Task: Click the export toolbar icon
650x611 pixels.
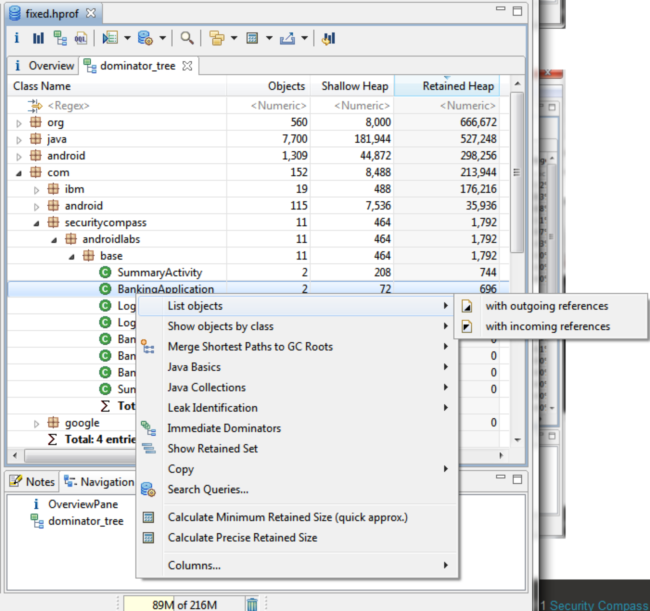Action: coord(288,38)
